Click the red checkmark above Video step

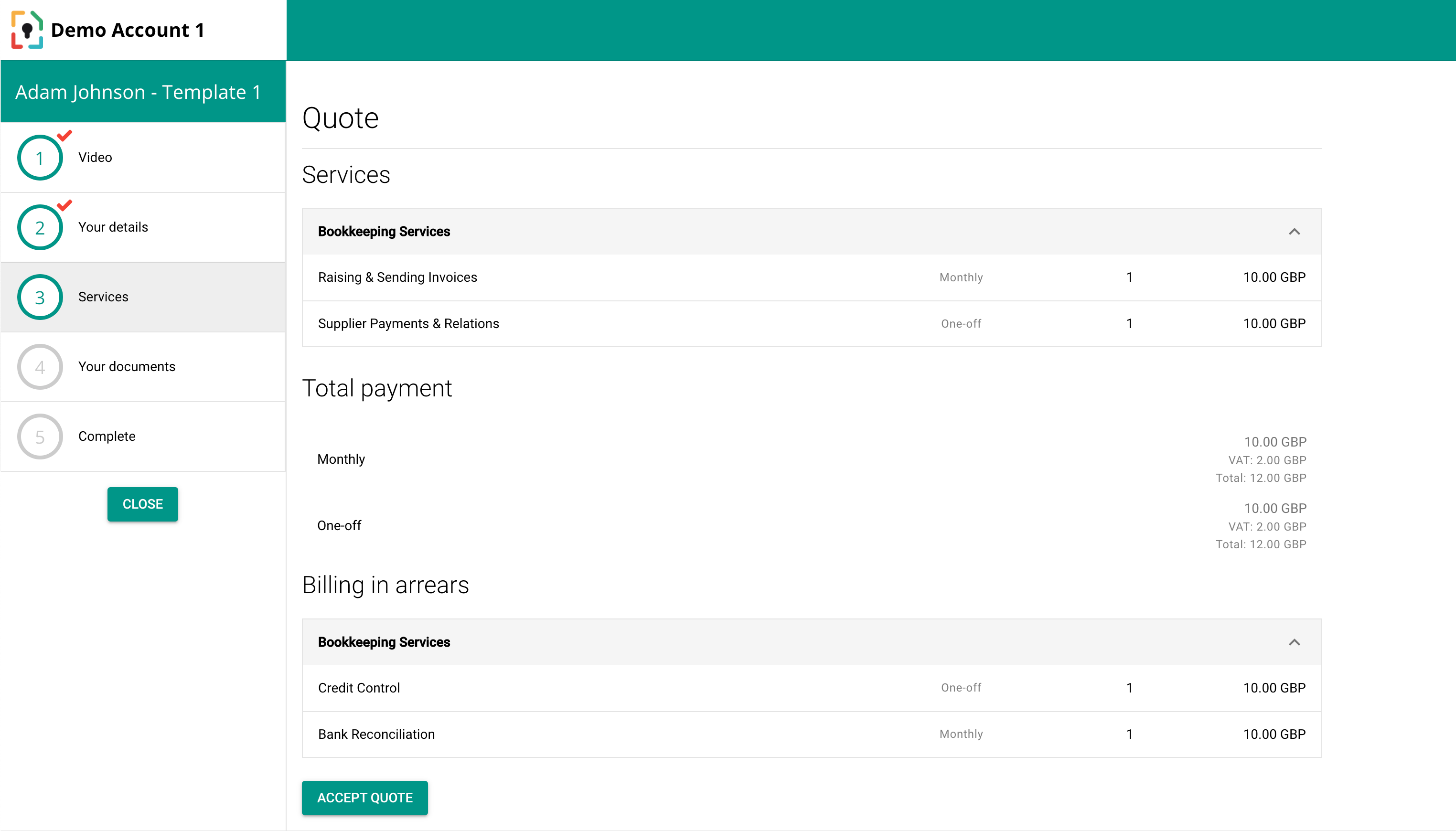[64, 136]
